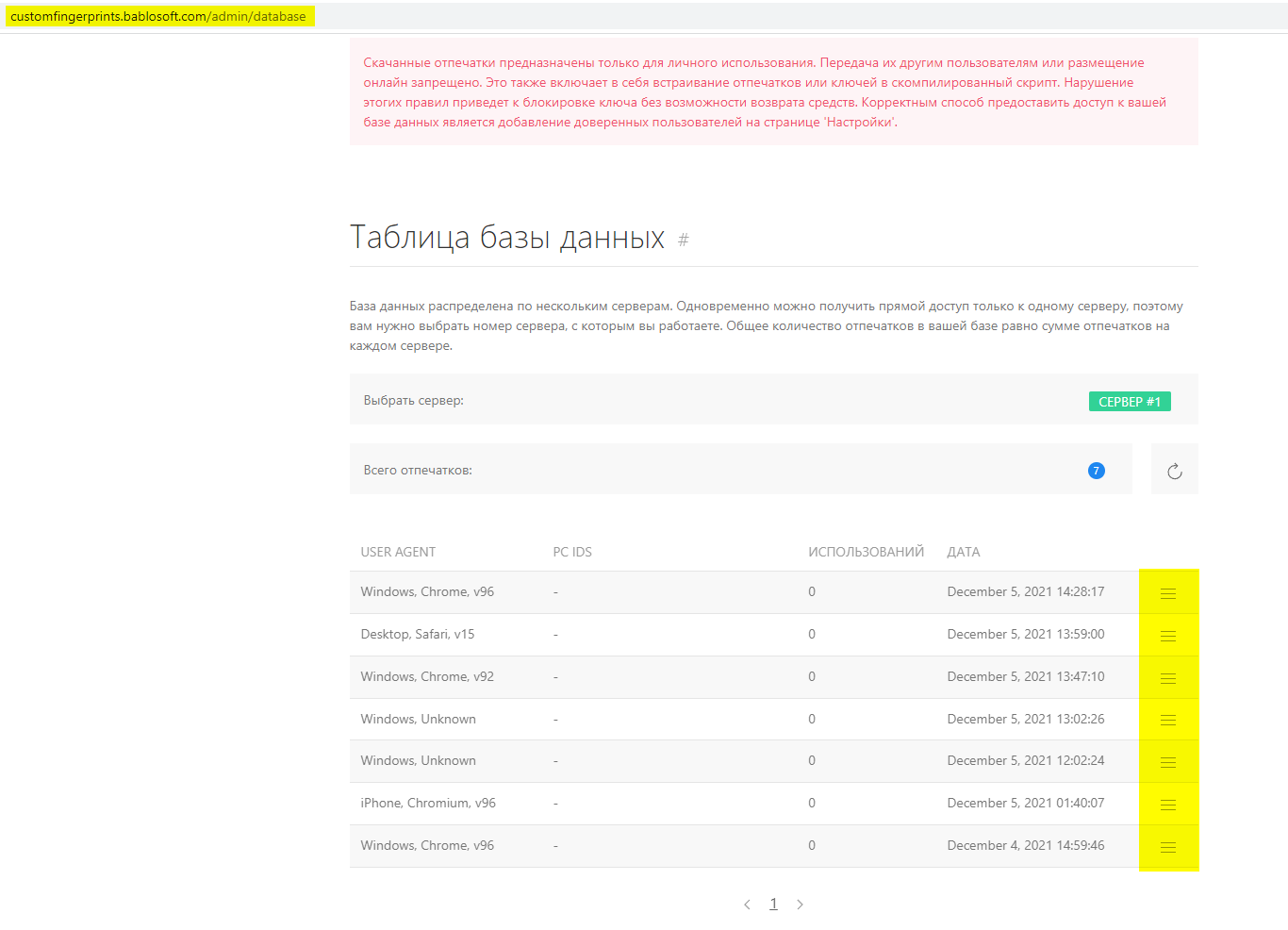Open menu for December 4, 2021 row

tap(1167, 847)
